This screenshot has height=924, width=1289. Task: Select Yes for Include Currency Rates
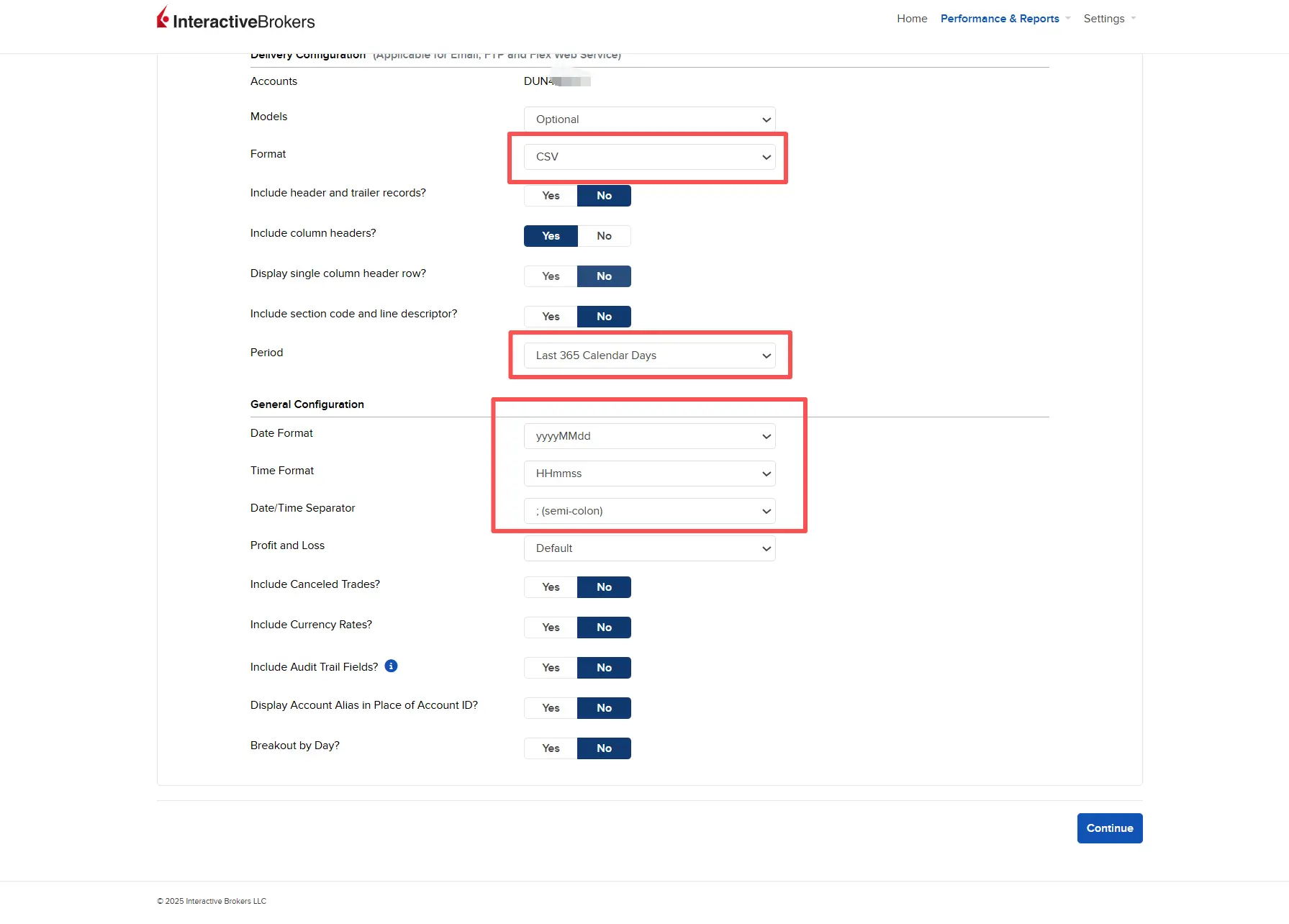tap(551, 628)
